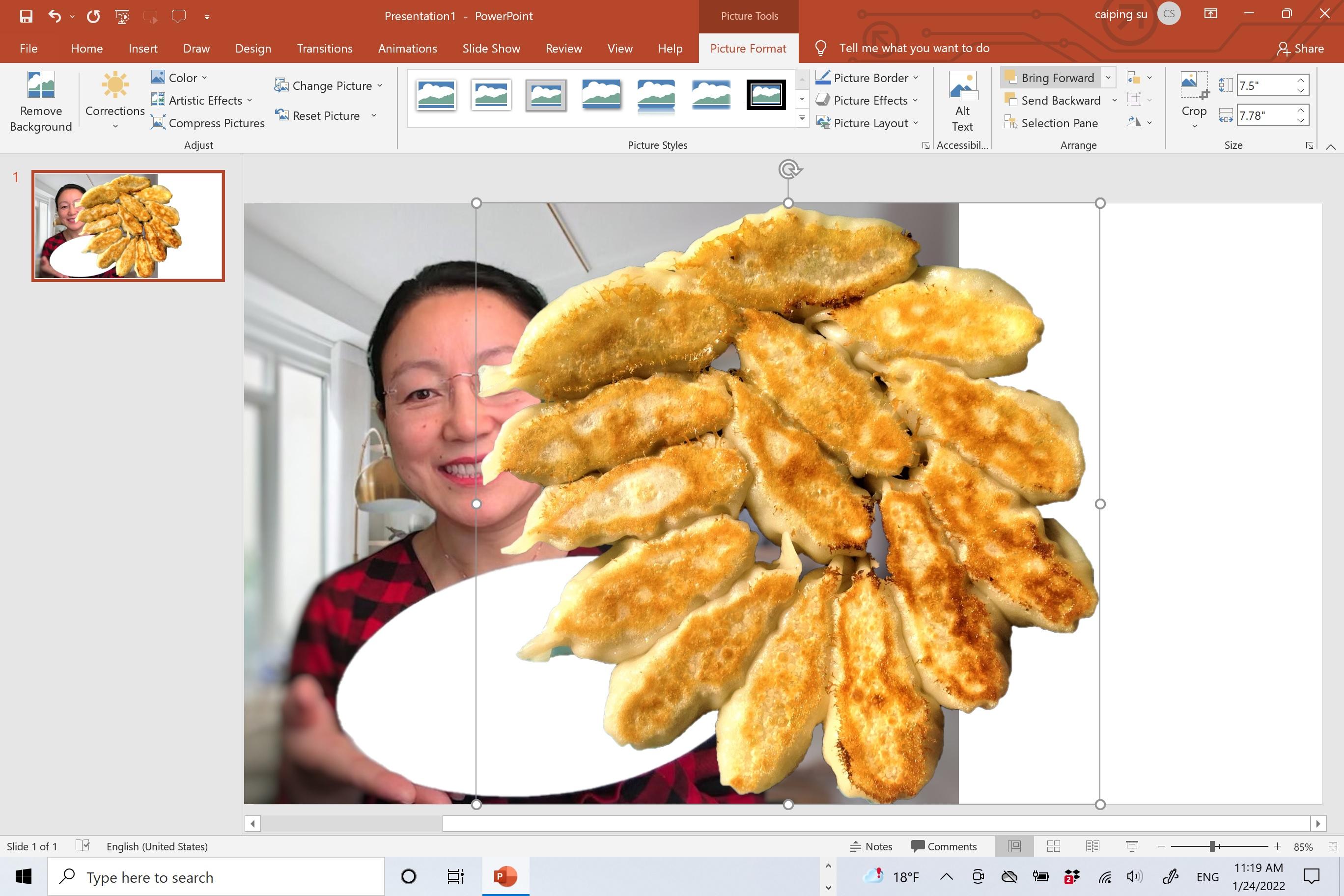The height and width of the screenshot is (896, 1344).
Task: Expand the Picture Border dropdown
Action: (x=916, y=78)
